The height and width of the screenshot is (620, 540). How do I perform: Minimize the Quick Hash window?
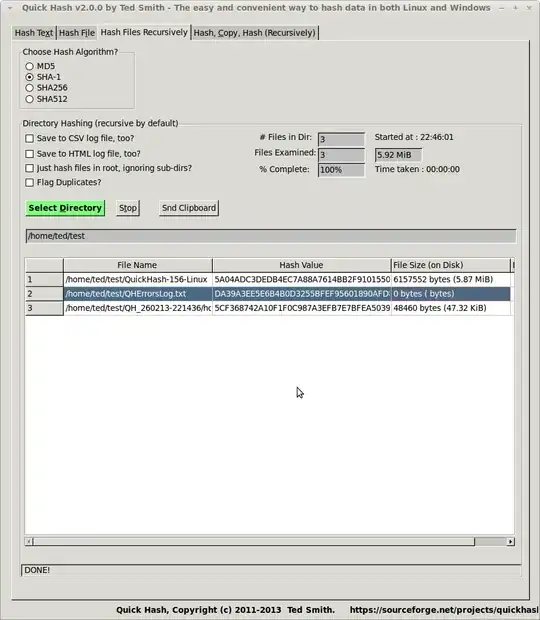[x=502, y=8]
